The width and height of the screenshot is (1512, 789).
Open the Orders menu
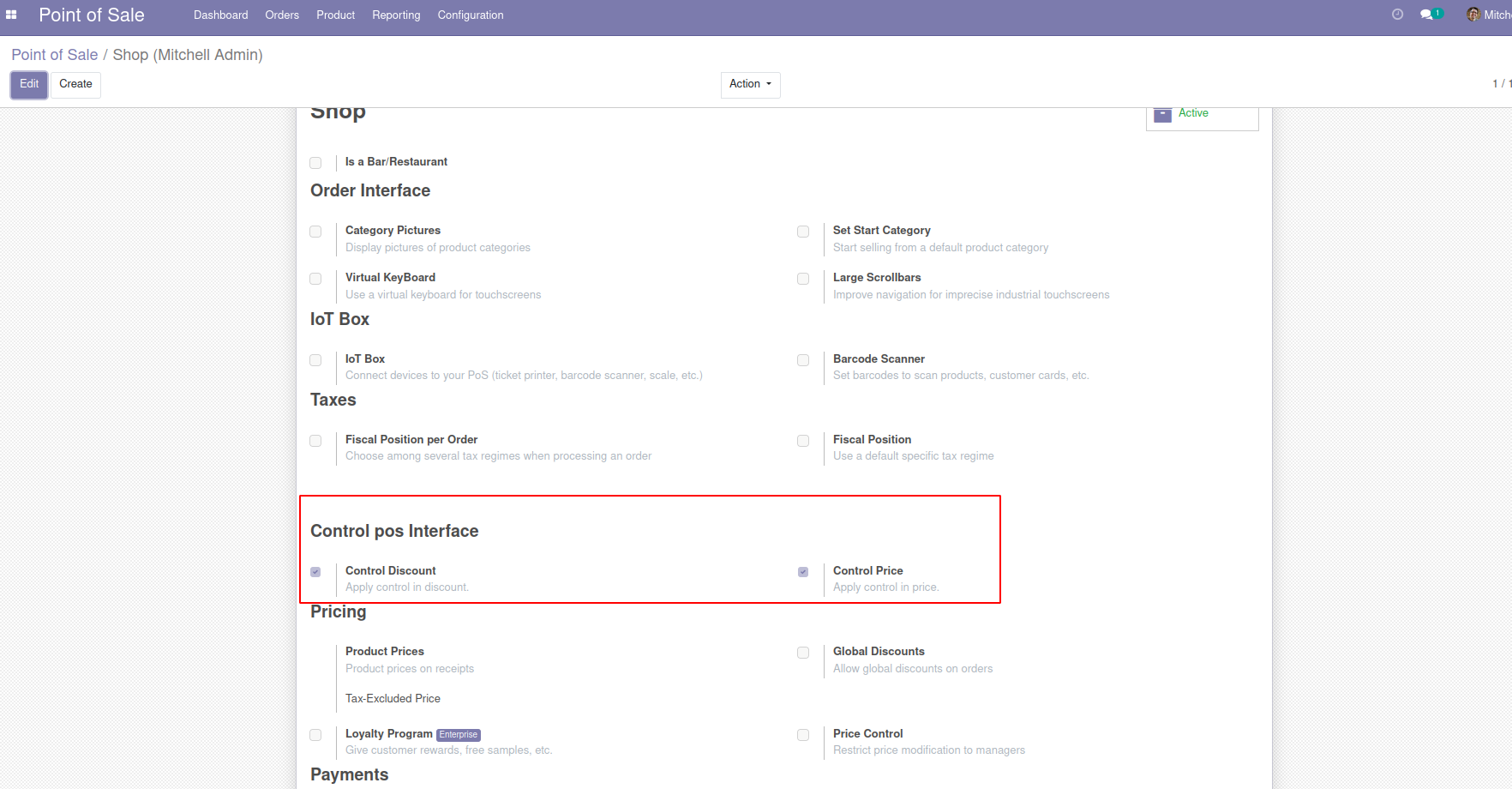click(282, 15)
